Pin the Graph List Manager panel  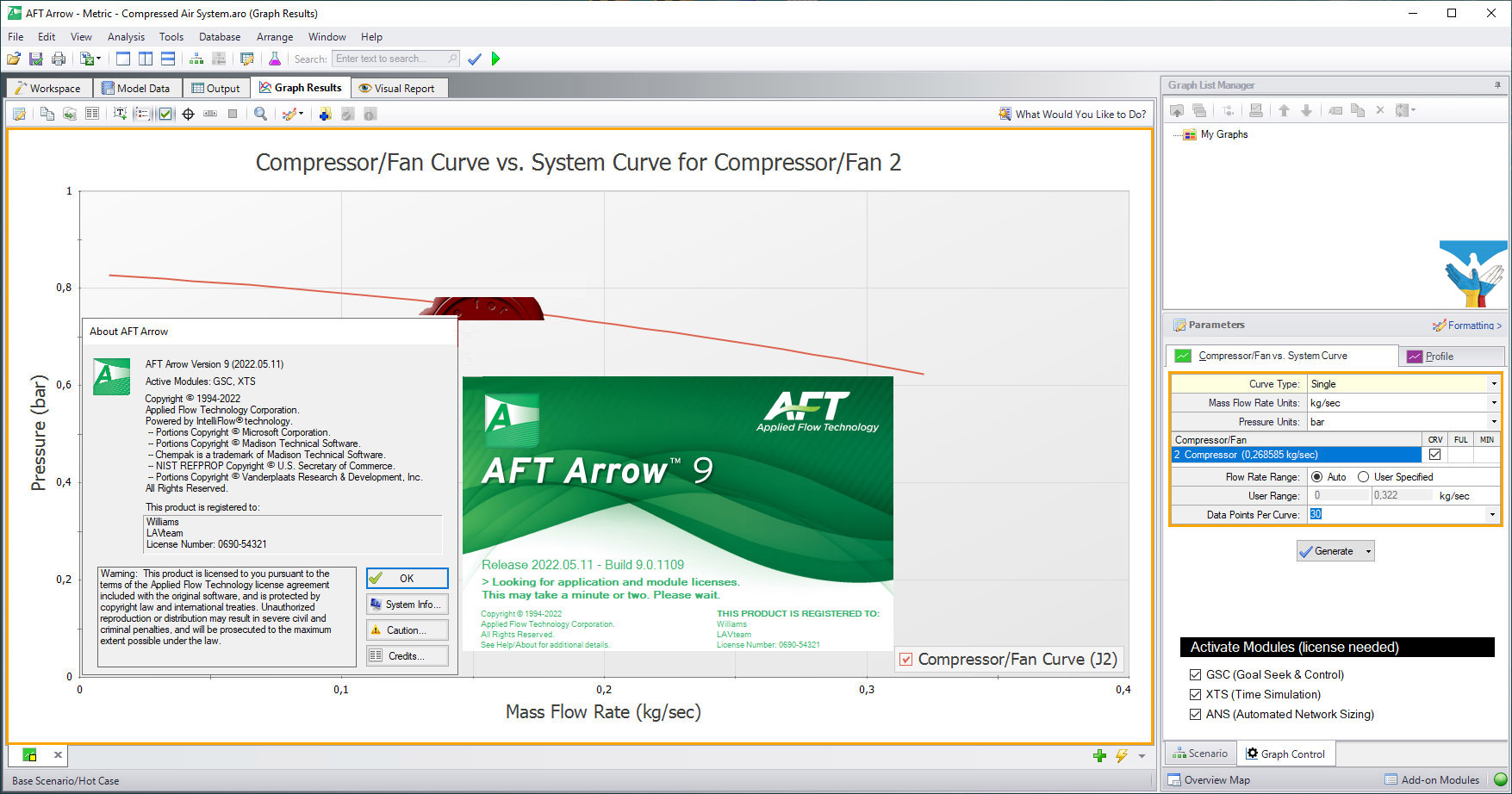[1497, 84]
